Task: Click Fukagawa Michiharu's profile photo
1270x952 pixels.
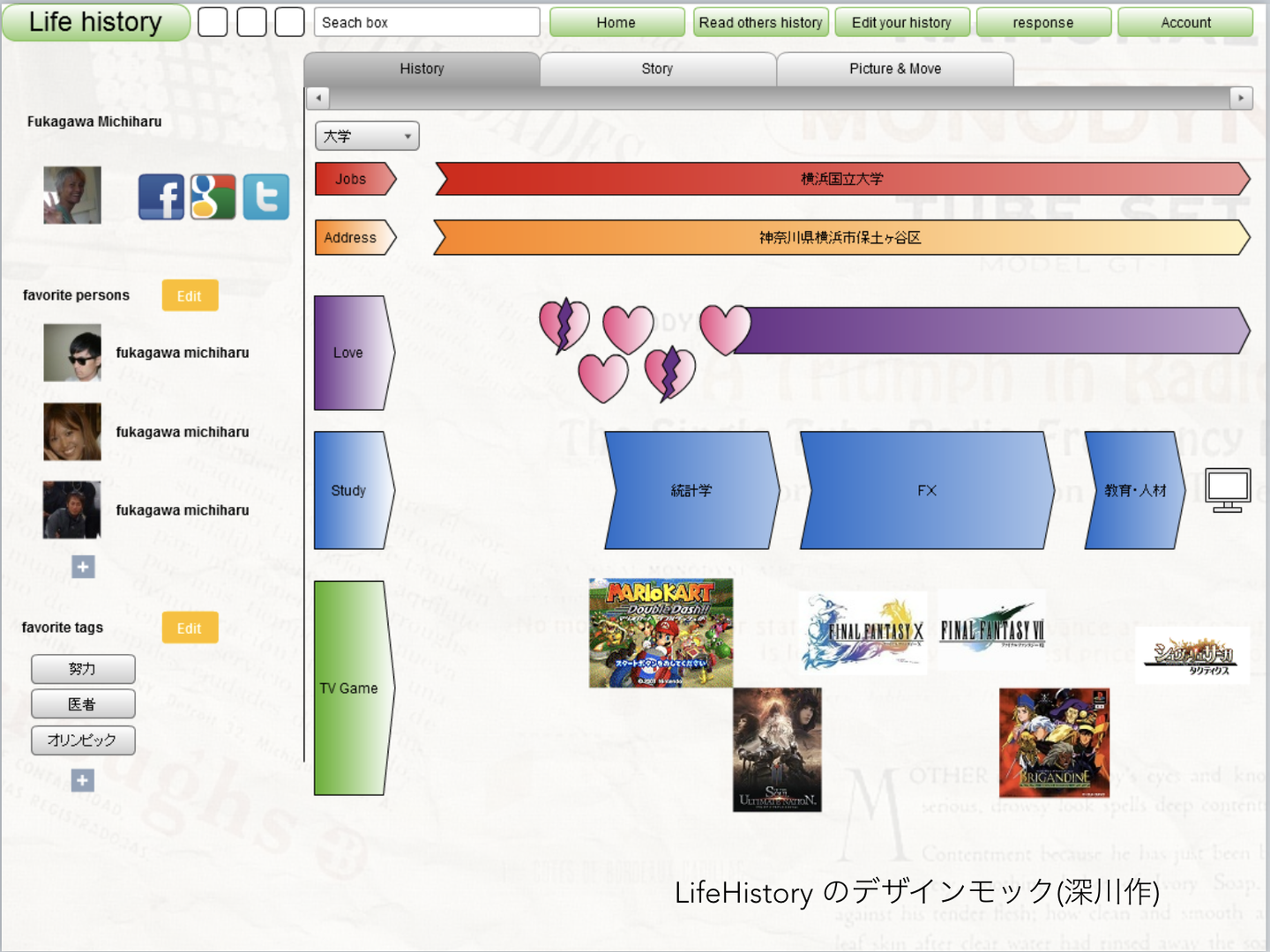Action: tap(72, 195)
